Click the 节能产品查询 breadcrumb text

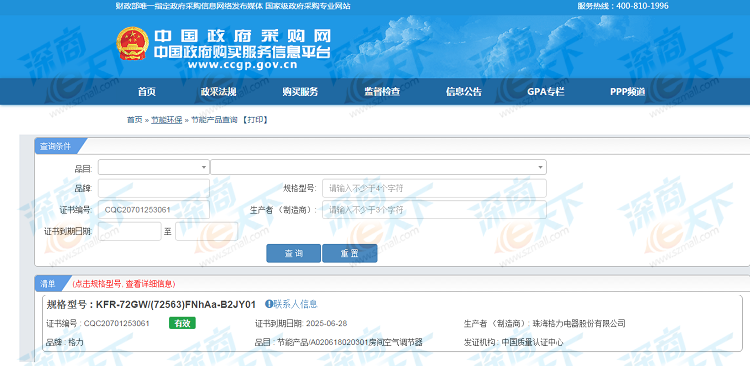[x=214, y=120]
